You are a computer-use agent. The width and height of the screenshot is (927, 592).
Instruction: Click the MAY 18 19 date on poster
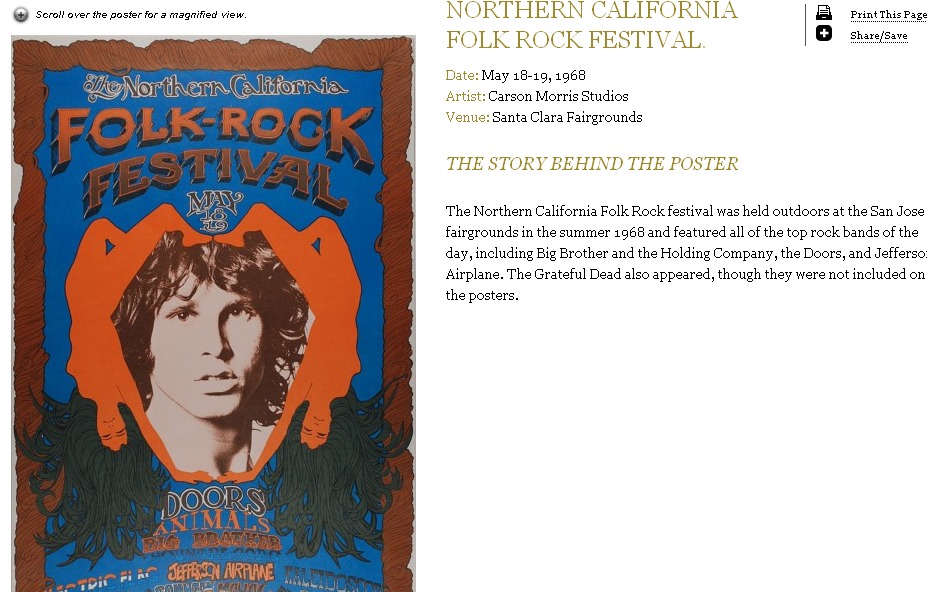pos(215,211)
